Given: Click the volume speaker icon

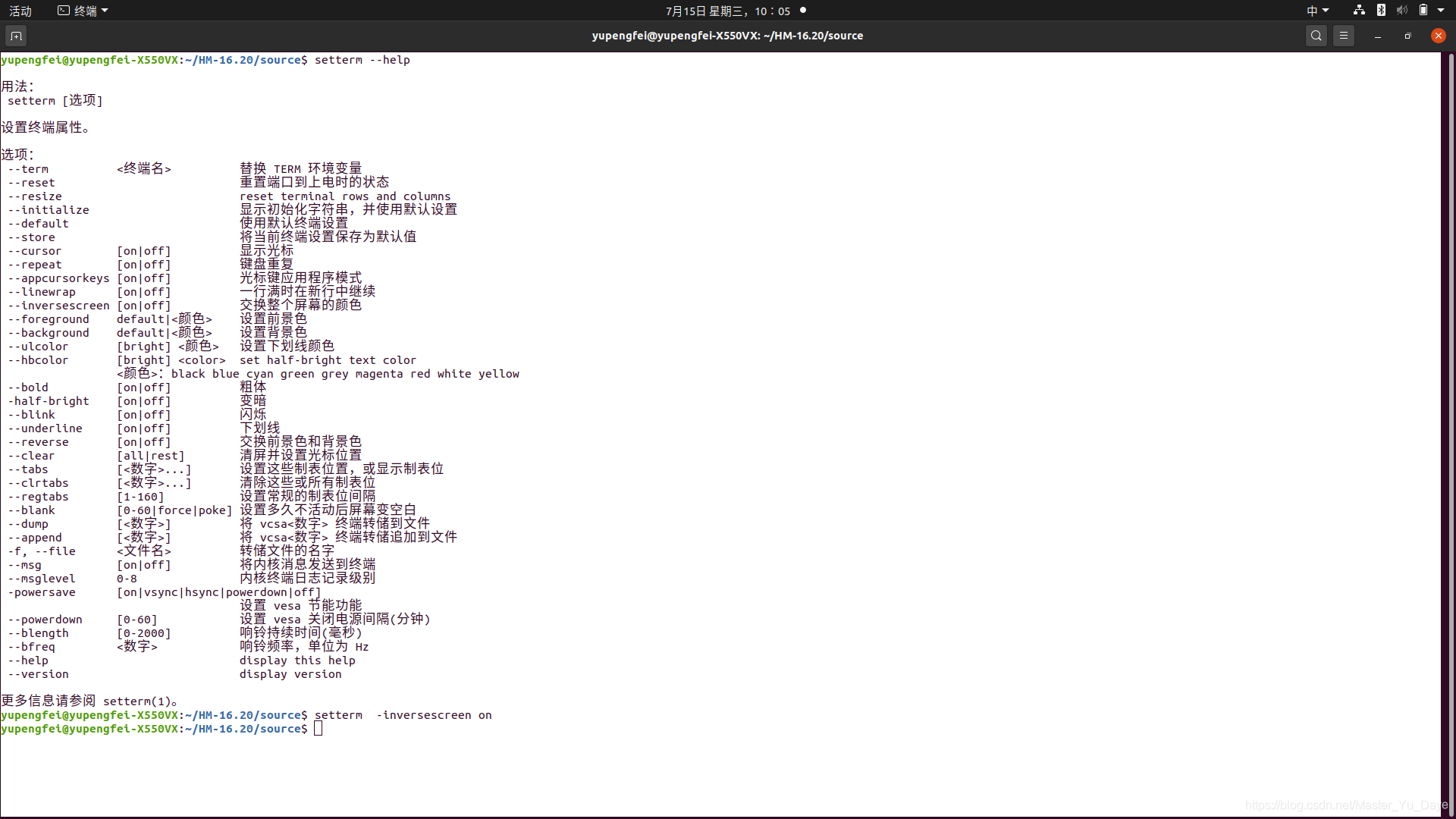Looking at the screenshot, I should tap(1402, 11).
